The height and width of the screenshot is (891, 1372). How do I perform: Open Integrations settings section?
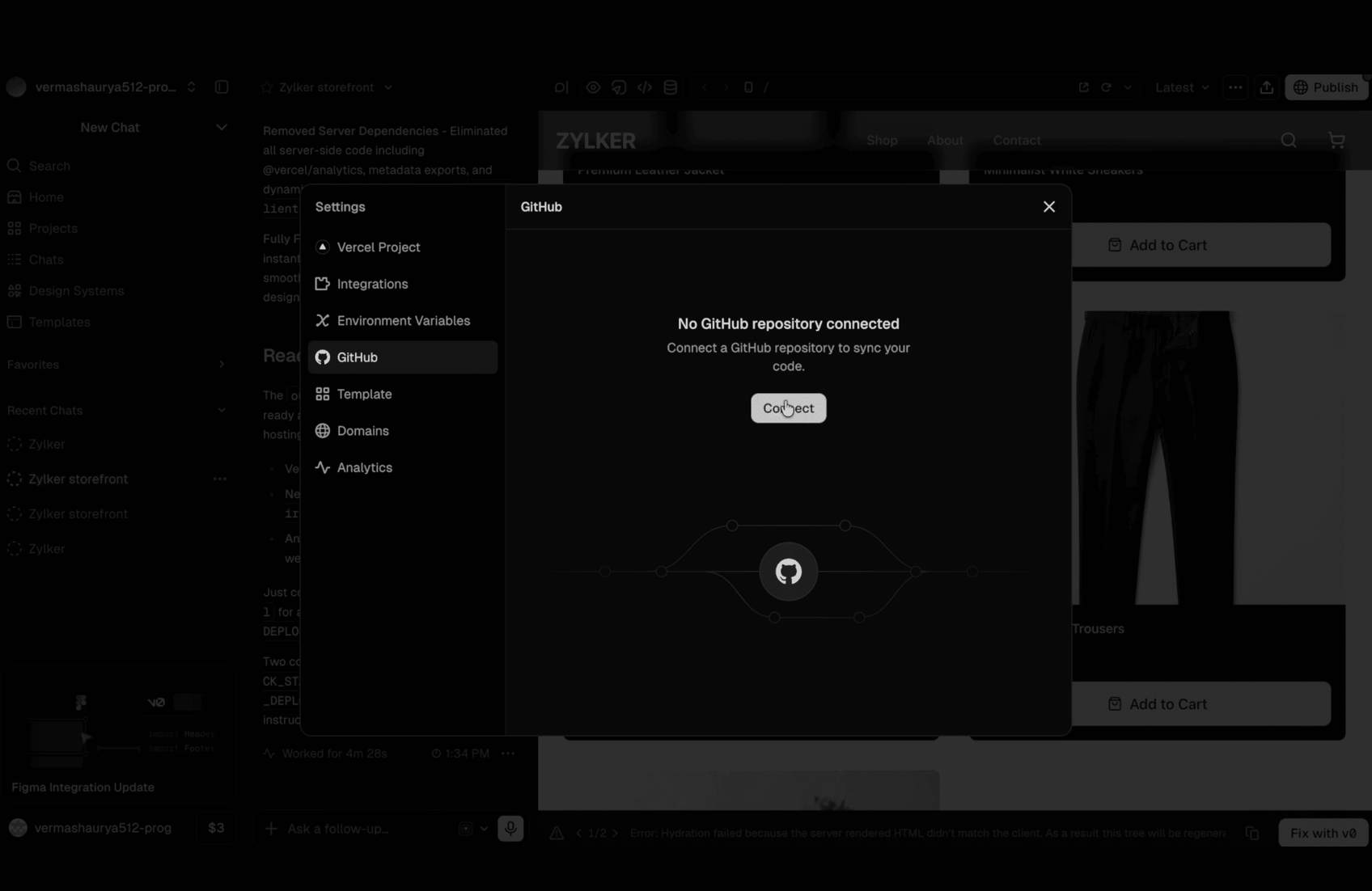coord(402,284)
